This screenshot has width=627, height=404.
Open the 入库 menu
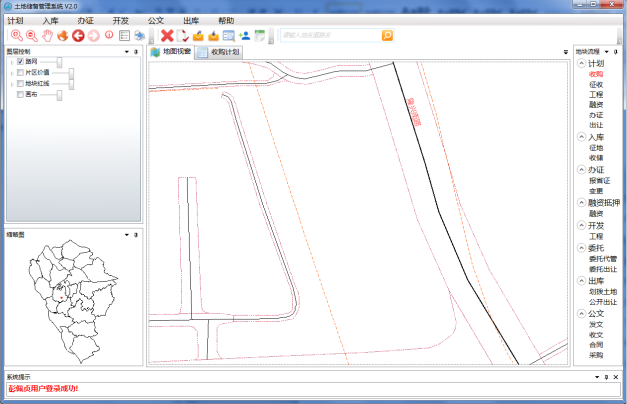pos(50,20)
